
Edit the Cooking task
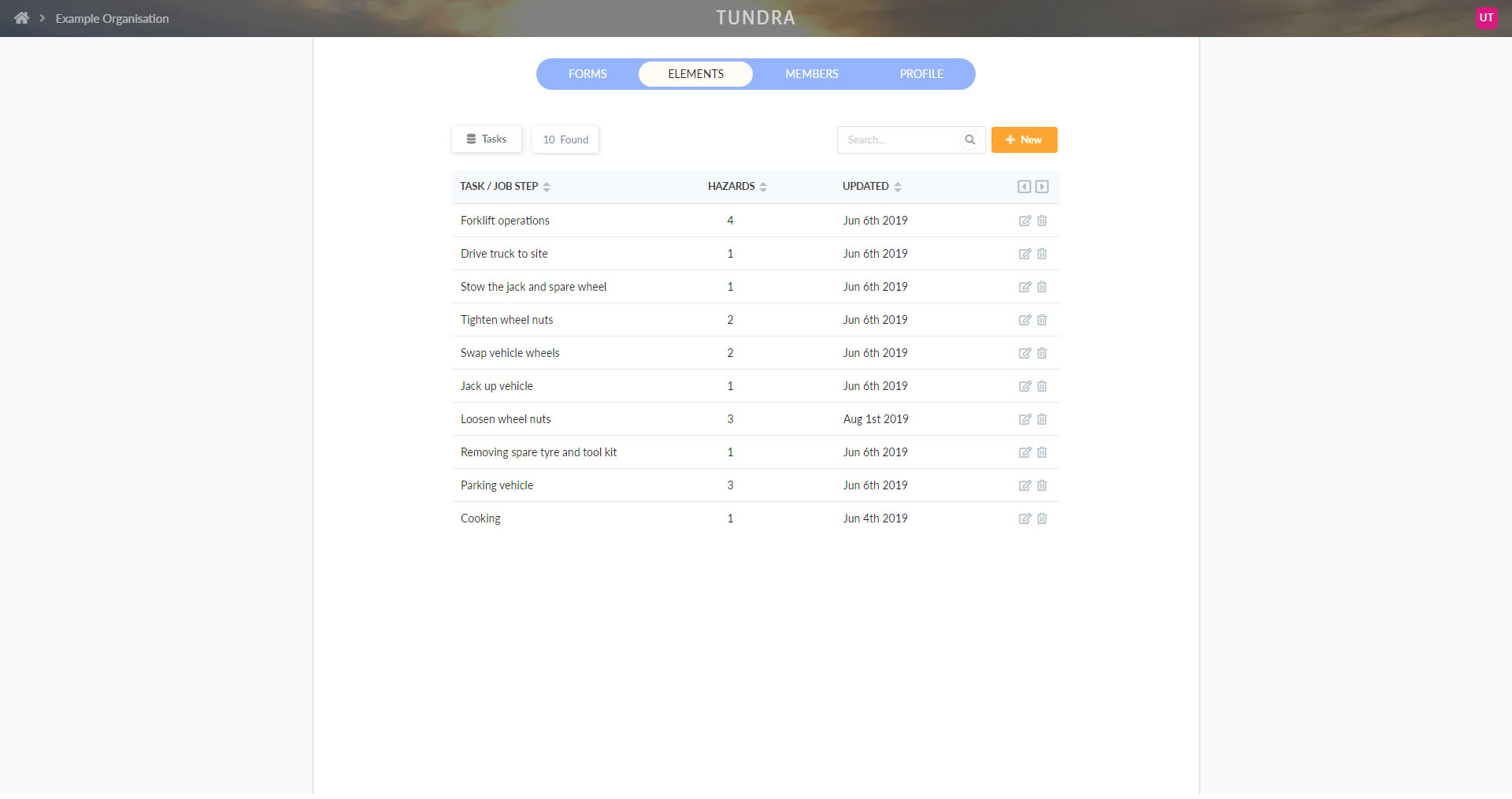tap(1025, 518)
